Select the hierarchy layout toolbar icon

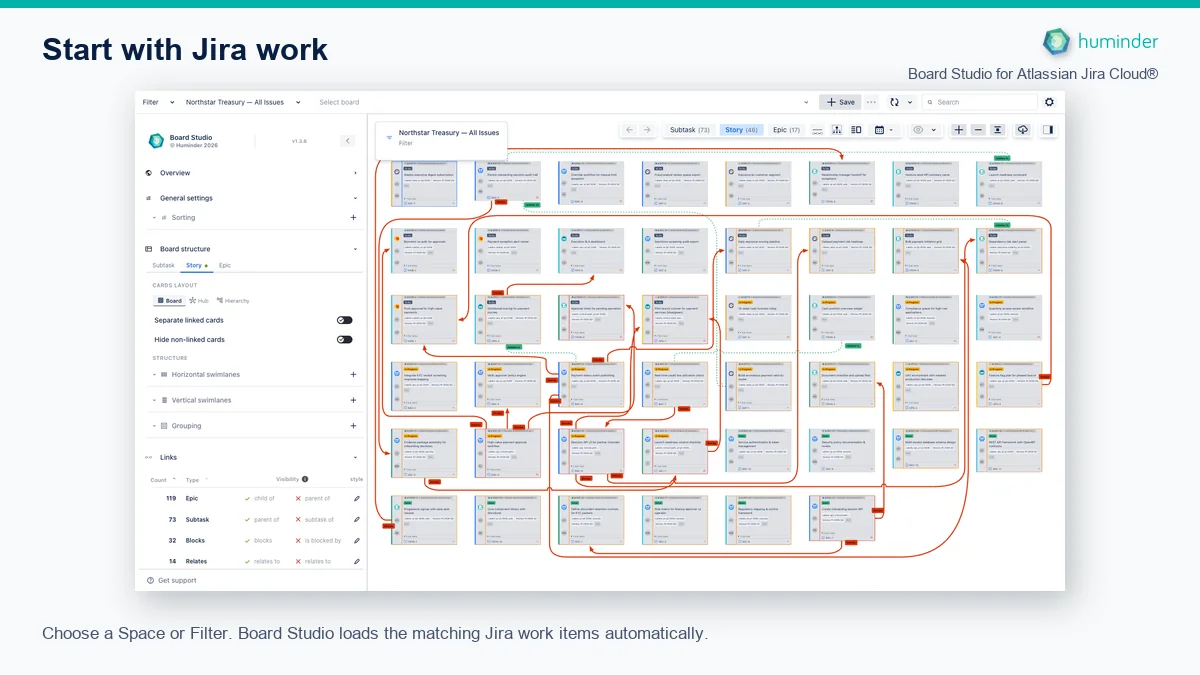(836, 130)
